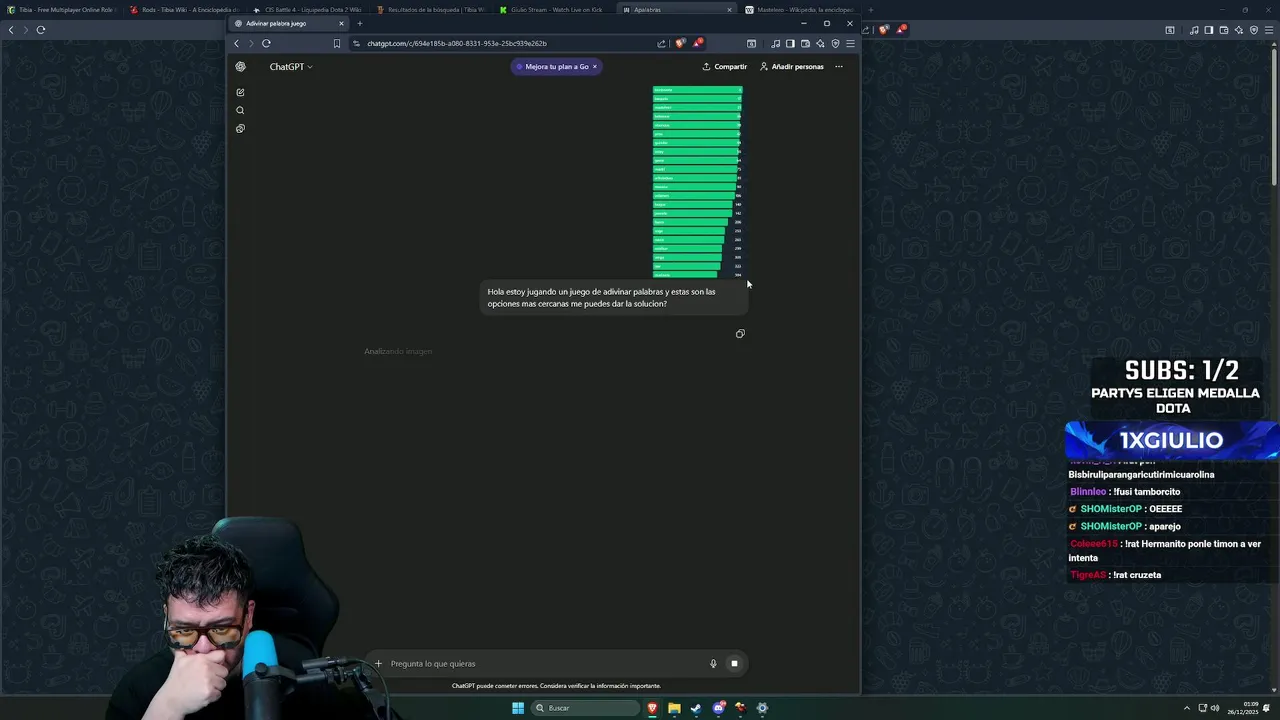Open the VPN shield icon in front window
1280x720 pixels.
[x=835, y=43]
